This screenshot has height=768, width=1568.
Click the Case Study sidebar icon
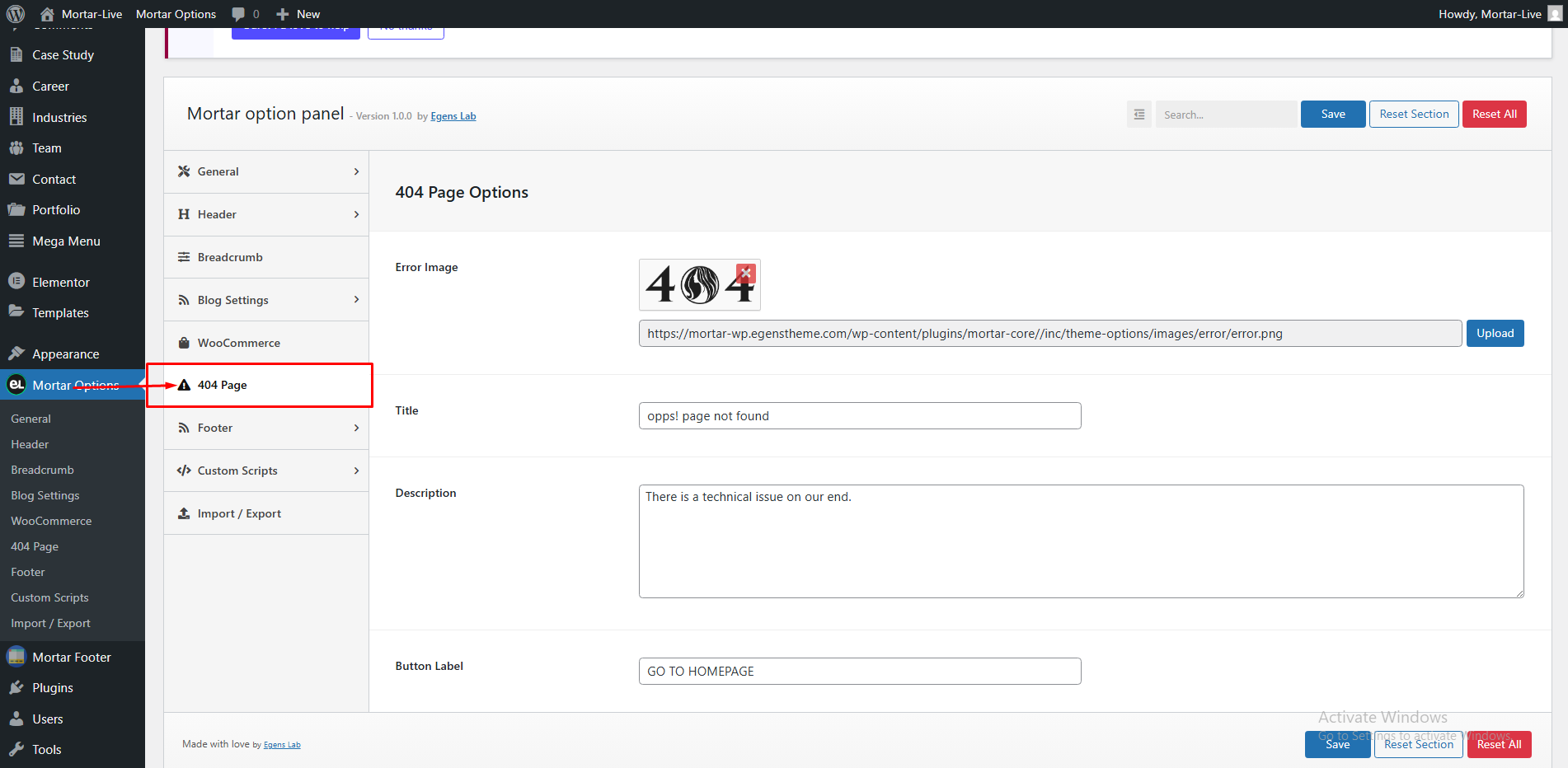coord(16,54)
